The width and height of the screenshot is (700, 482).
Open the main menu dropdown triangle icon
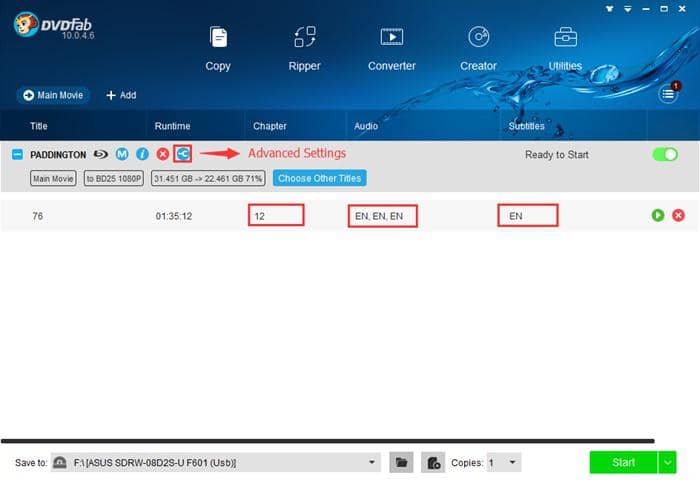point(628,8)
